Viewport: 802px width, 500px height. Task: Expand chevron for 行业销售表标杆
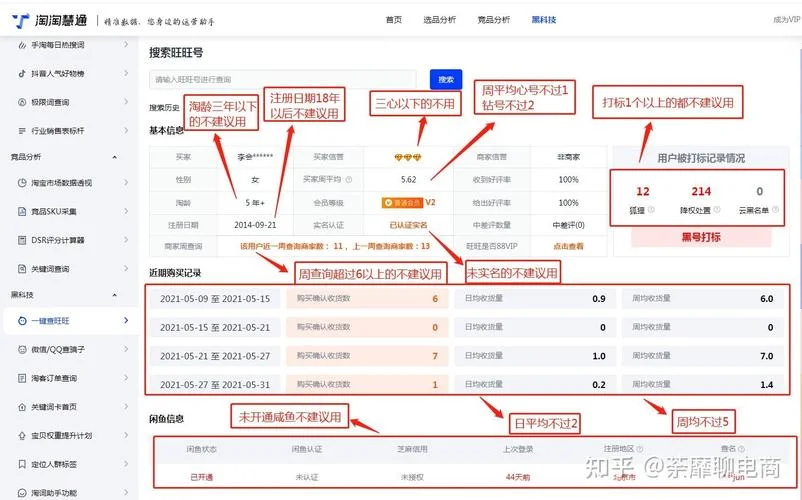(126, 131)
